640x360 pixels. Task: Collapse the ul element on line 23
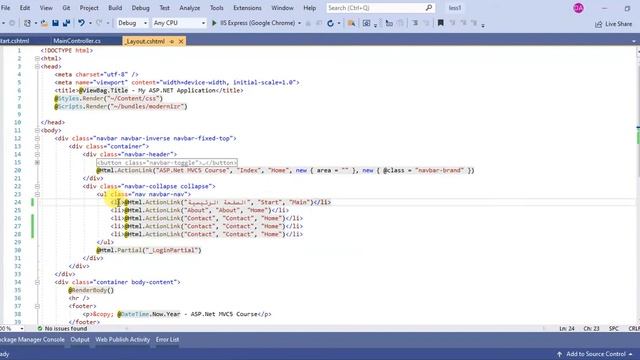37,194
